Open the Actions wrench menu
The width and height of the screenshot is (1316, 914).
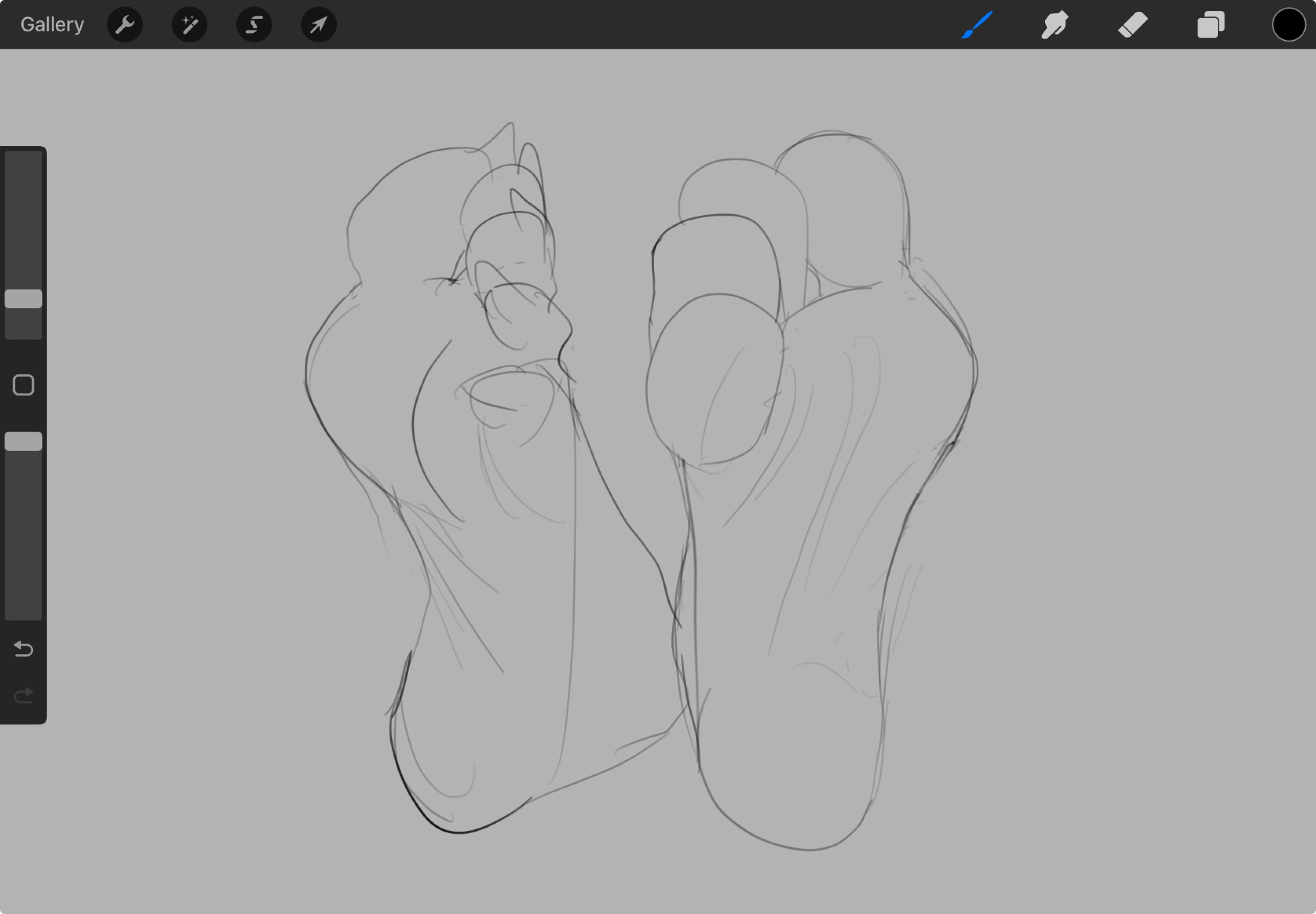(124, 25)
